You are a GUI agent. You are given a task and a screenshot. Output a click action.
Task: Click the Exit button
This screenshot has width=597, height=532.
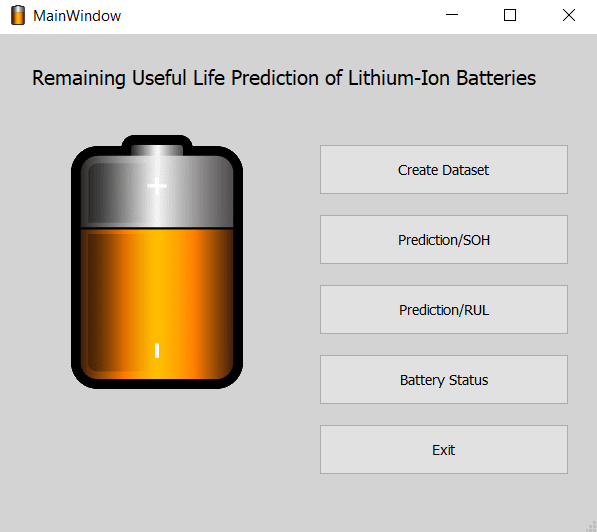(444, 450)
